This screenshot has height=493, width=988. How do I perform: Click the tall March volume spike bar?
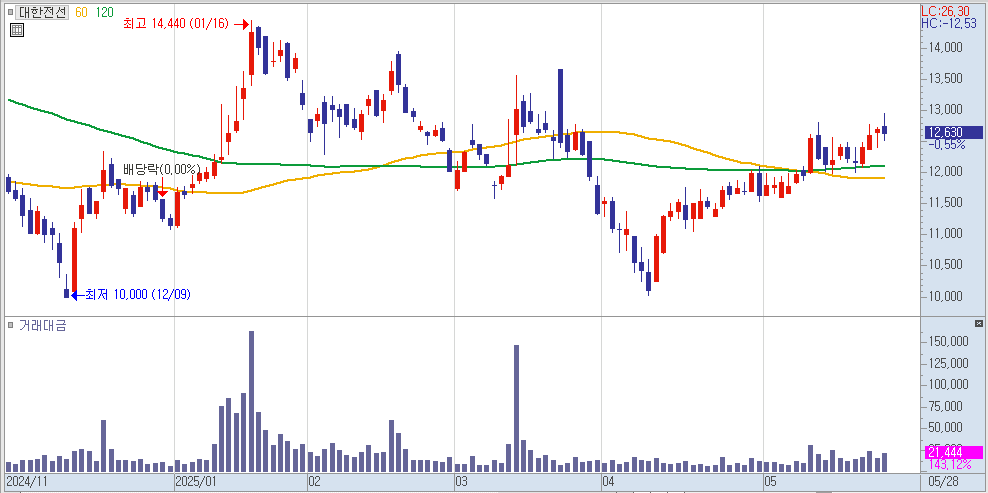tap(516, 409)
